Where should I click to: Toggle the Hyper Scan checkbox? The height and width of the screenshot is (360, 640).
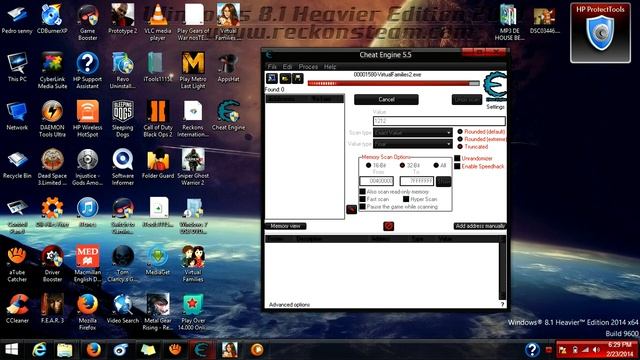coord(406,199)
